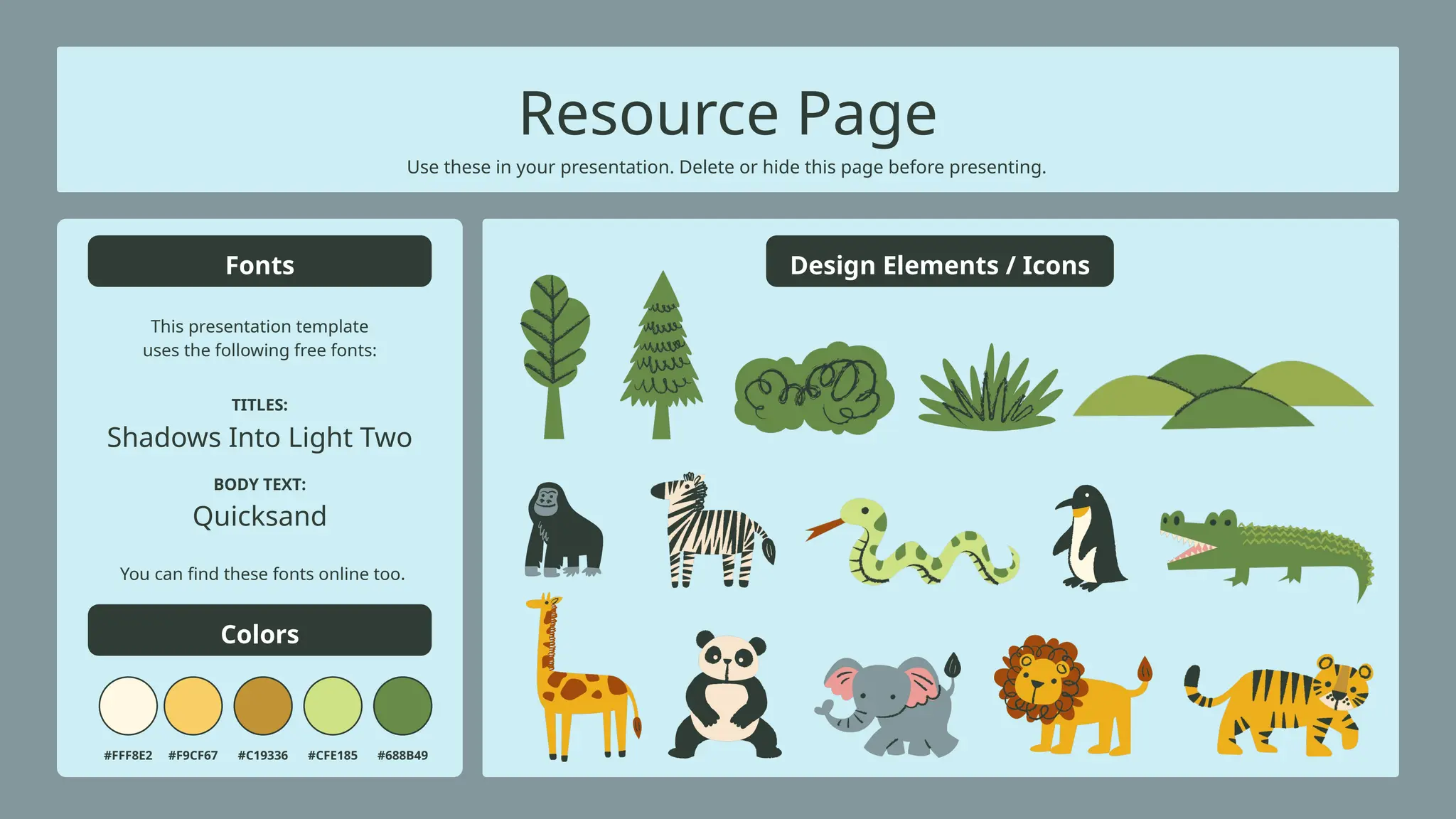Select the #FFF8E2 hex code label
The height and width of the screenshot is (819, 1456).
pyautogui.click(x=128, y=756)
